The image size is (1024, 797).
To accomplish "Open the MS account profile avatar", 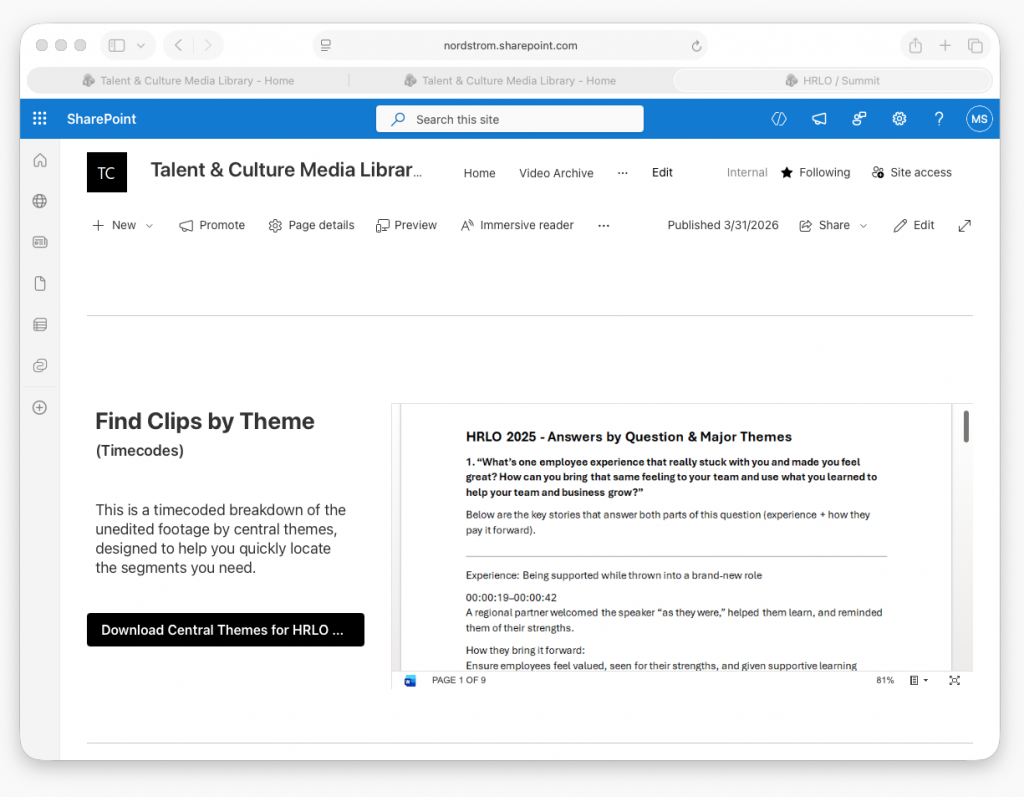I will (x=979, y=119).
